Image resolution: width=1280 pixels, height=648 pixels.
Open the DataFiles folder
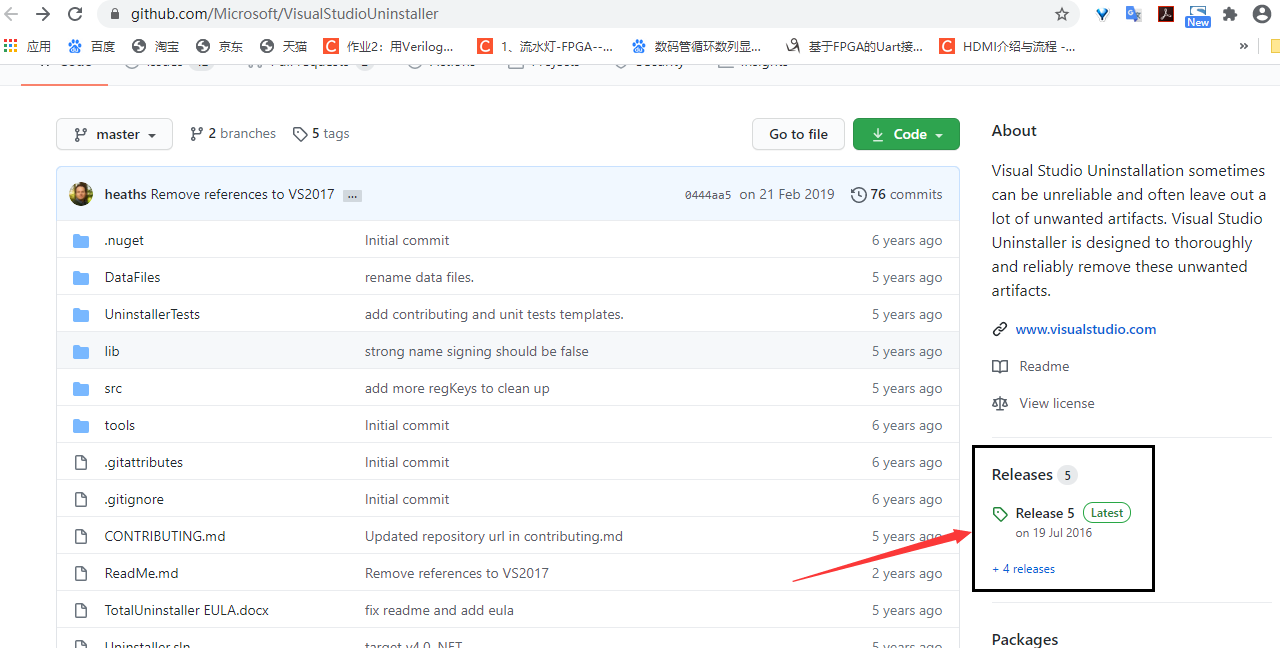[x=132, y=277]
